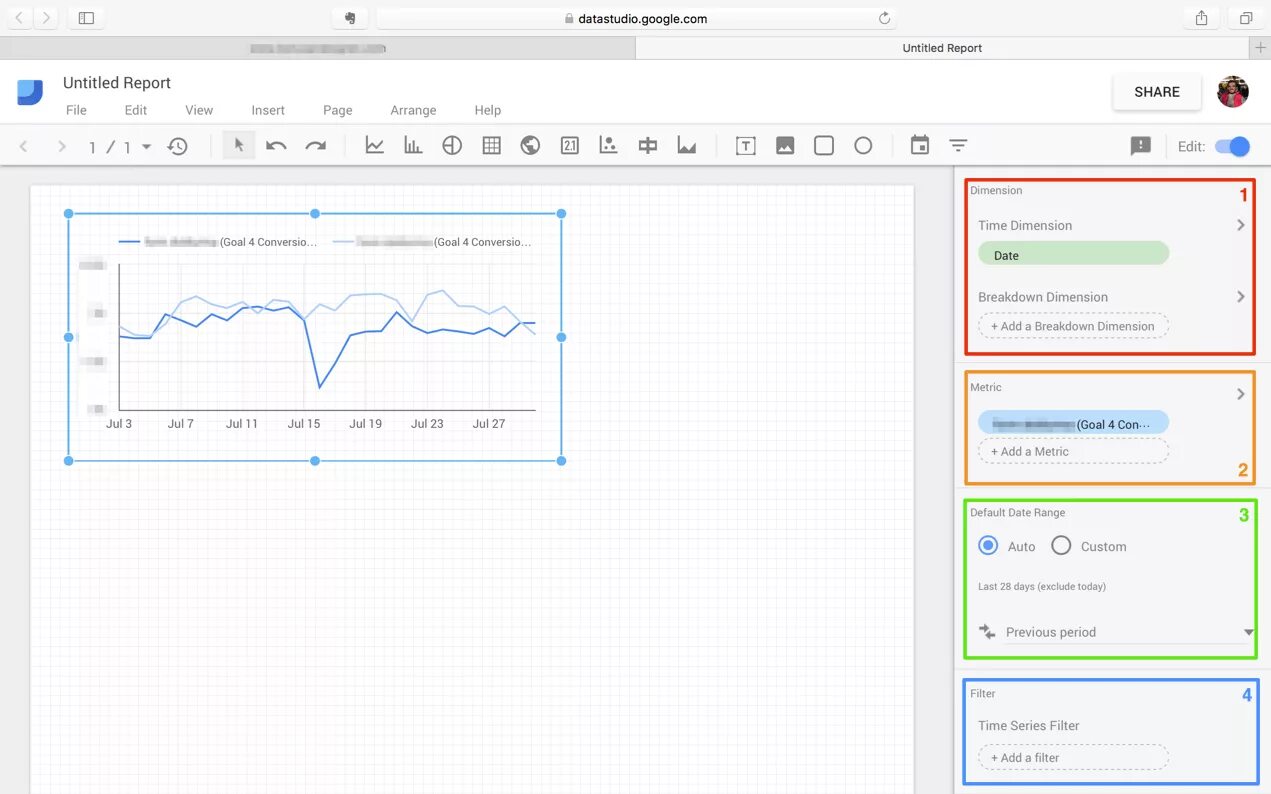Go back in Safari
The width and height of the screenshot is (1271, 794).
21,18
